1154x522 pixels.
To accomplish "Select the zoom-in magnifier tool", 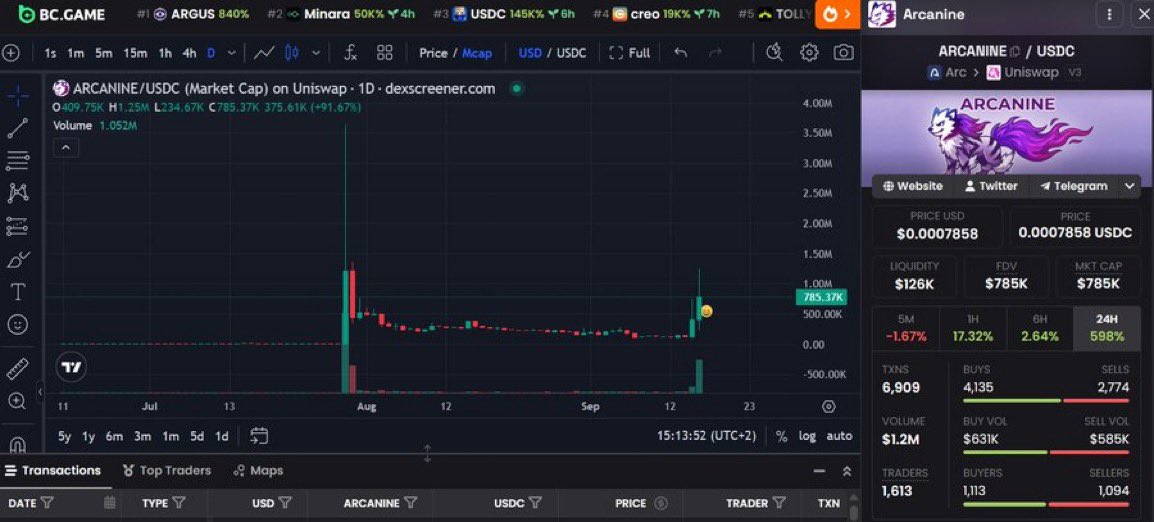I will pos(18,401).
